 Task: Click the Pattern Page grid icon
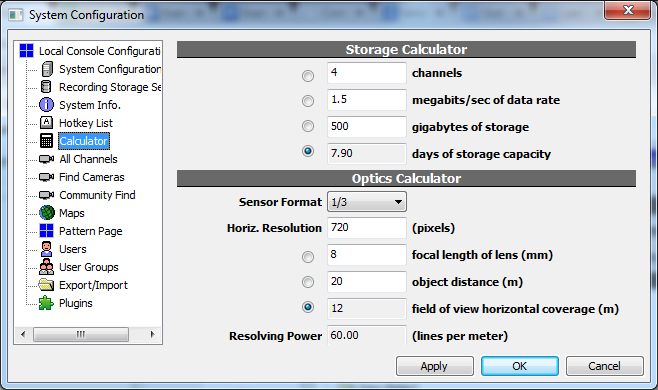47,231
